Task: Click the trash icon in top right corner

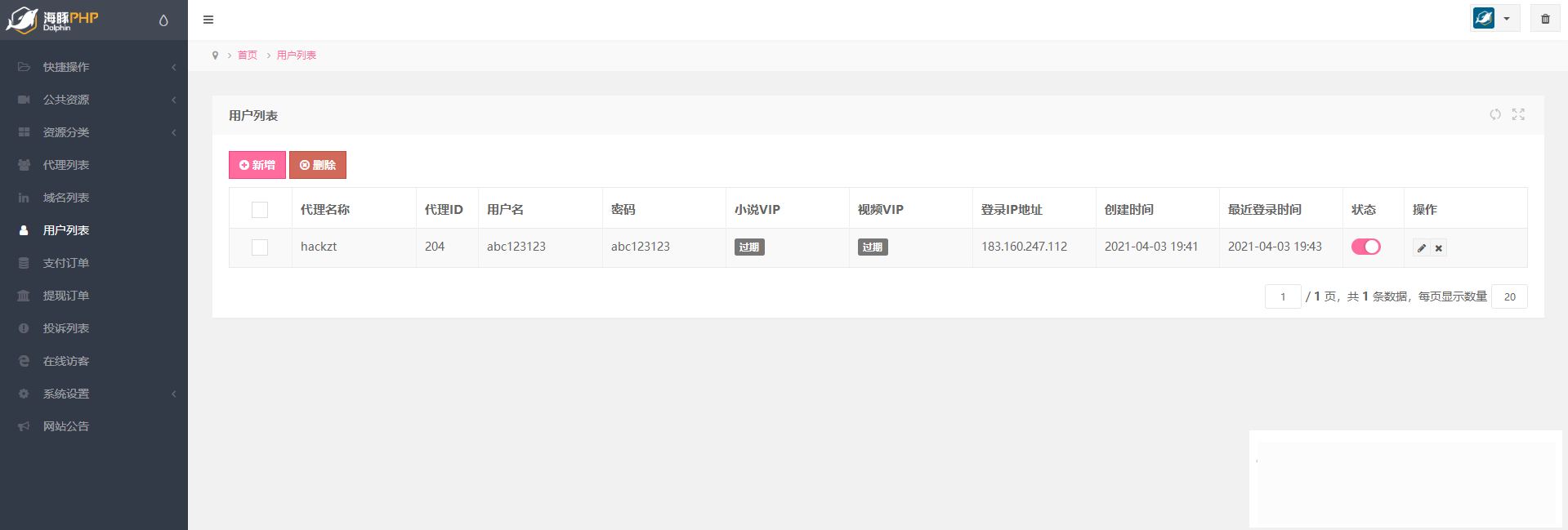Action: click(1545, 19)
